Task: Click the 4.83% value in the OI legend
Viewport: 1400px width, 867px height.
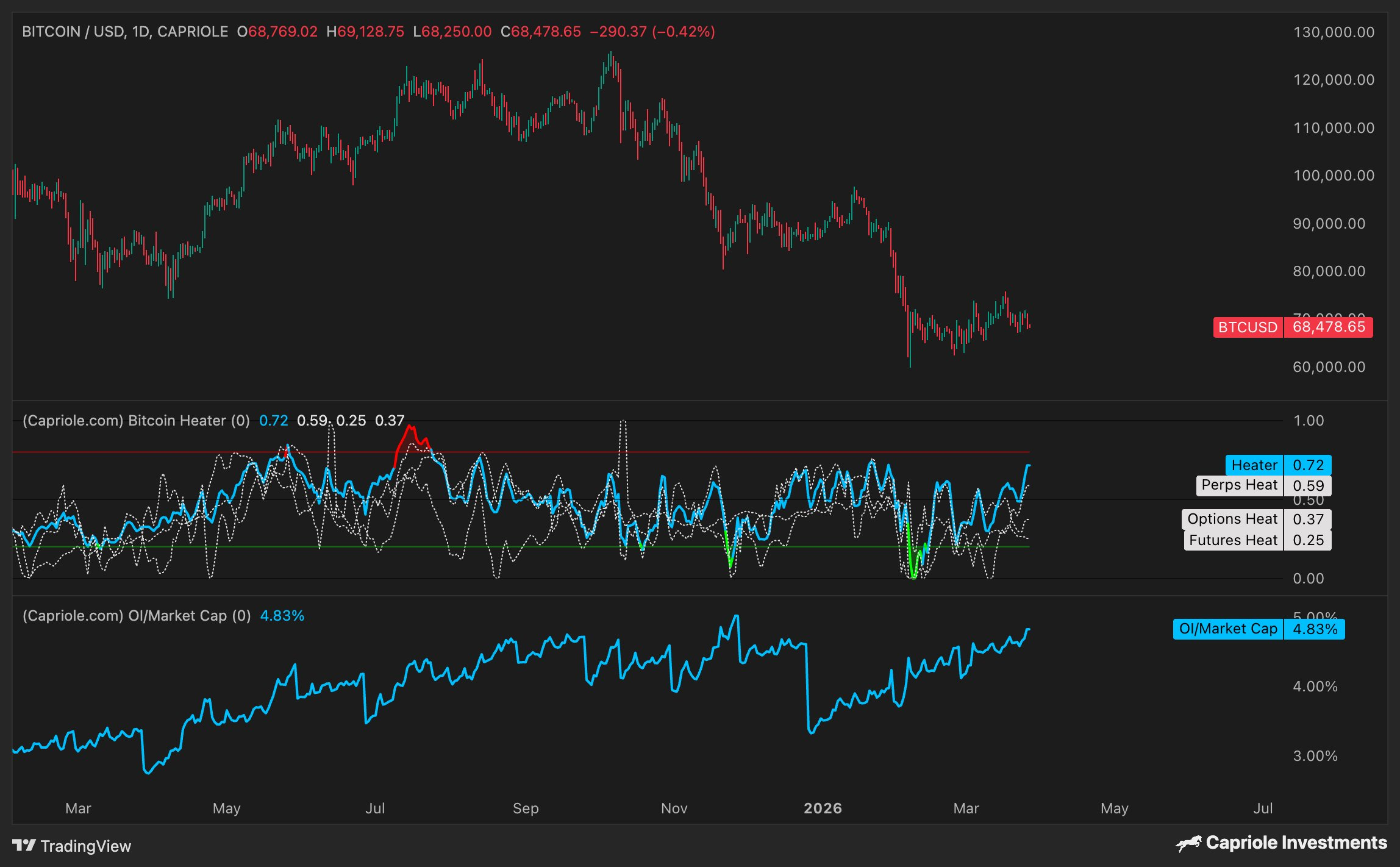Action: (x=282, y=616)
